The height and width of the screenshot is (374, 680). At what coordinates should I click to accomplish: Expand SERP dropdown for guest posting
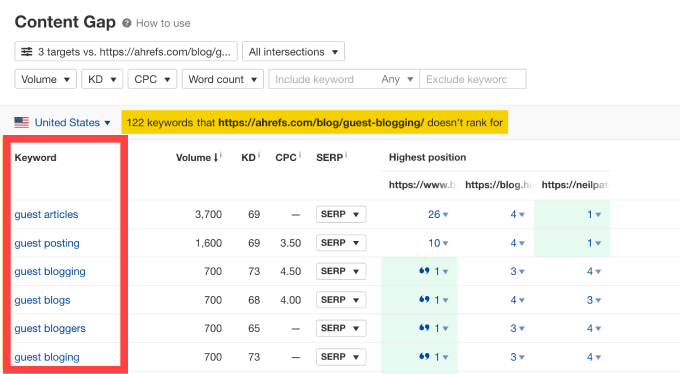coord(341,243)
